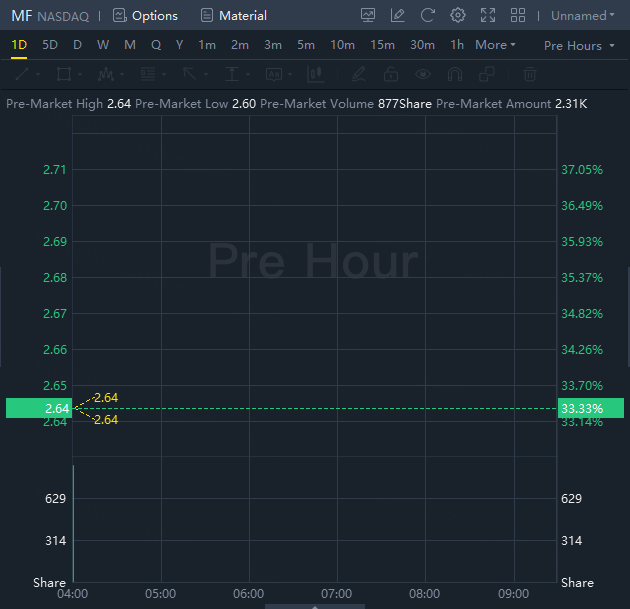Select the trend line drawing tool
The height and width of the screenshot is (609, 630).
(22, 74)
